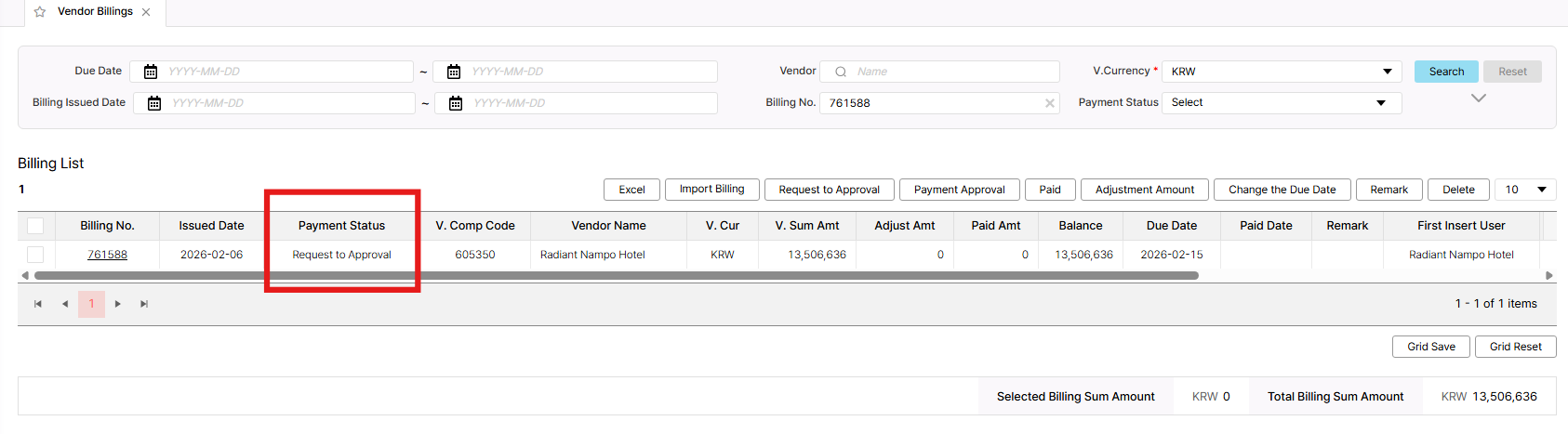Clear the Billing No. field with X icon
Image resolution: width=1568 pixels, height=434 pixels.
[x=1050, y=103]
